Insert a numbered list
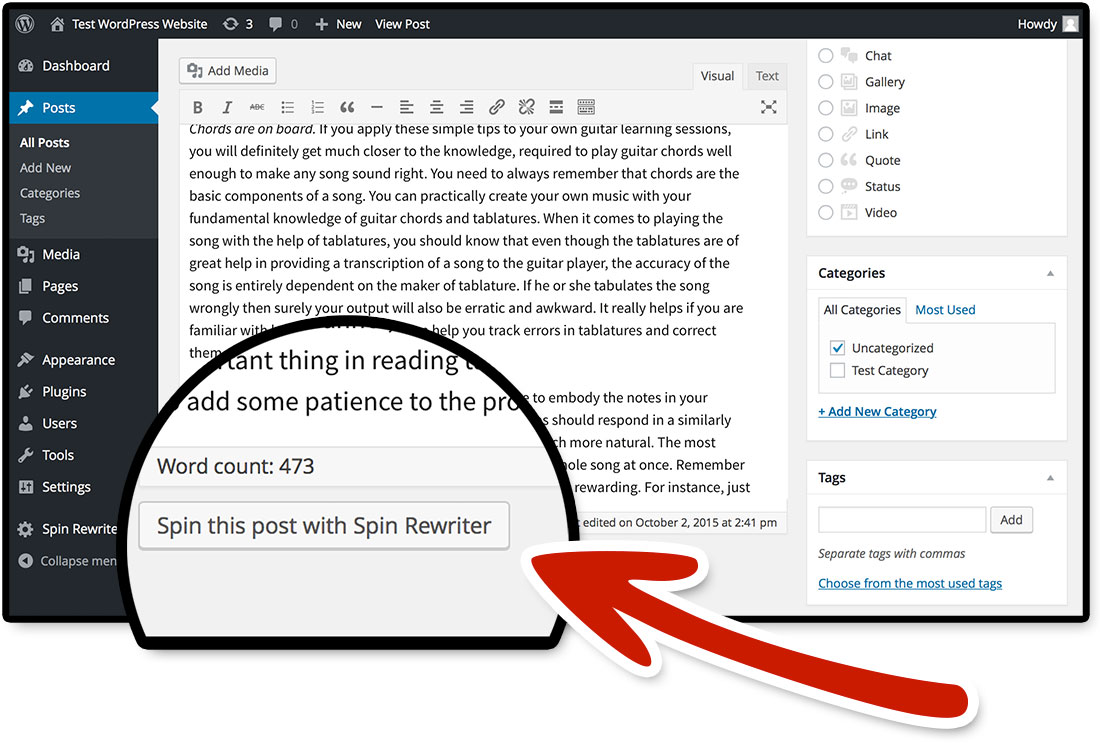This screenshot has width=1100, height=746. click(318, 107)
